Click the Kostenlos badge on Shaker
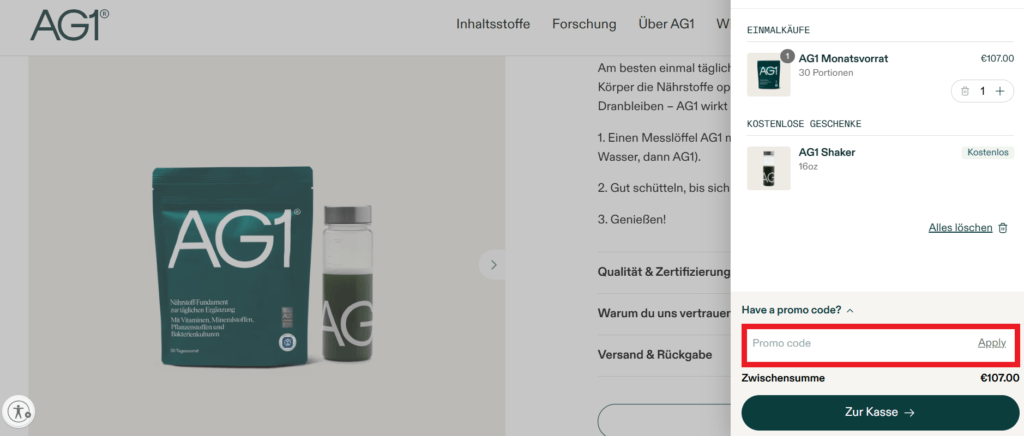The image size is (1024, 436). point(987,153)
